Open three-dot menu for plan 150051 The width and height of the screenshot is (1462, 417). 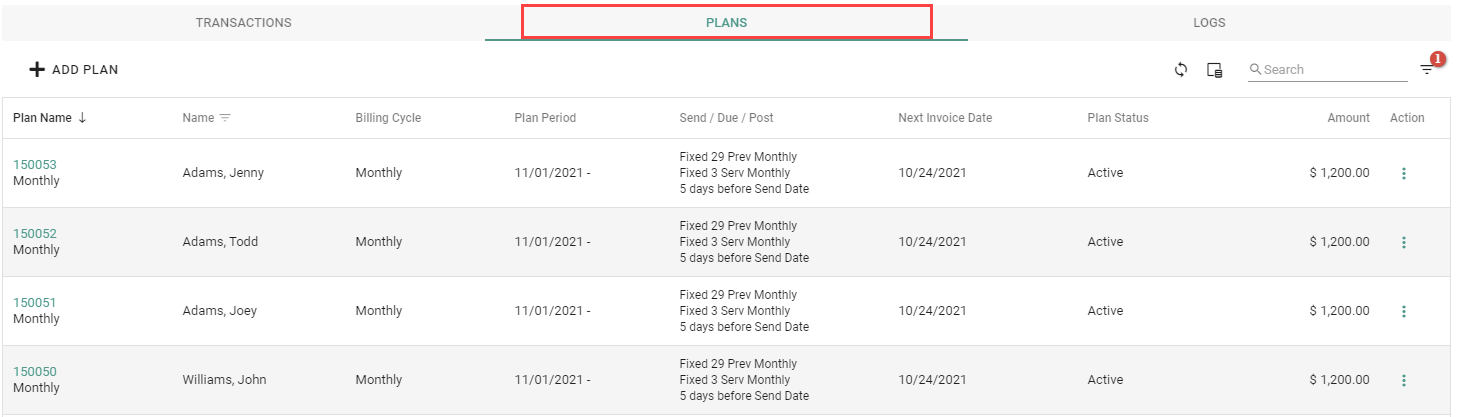[1404, 311]
